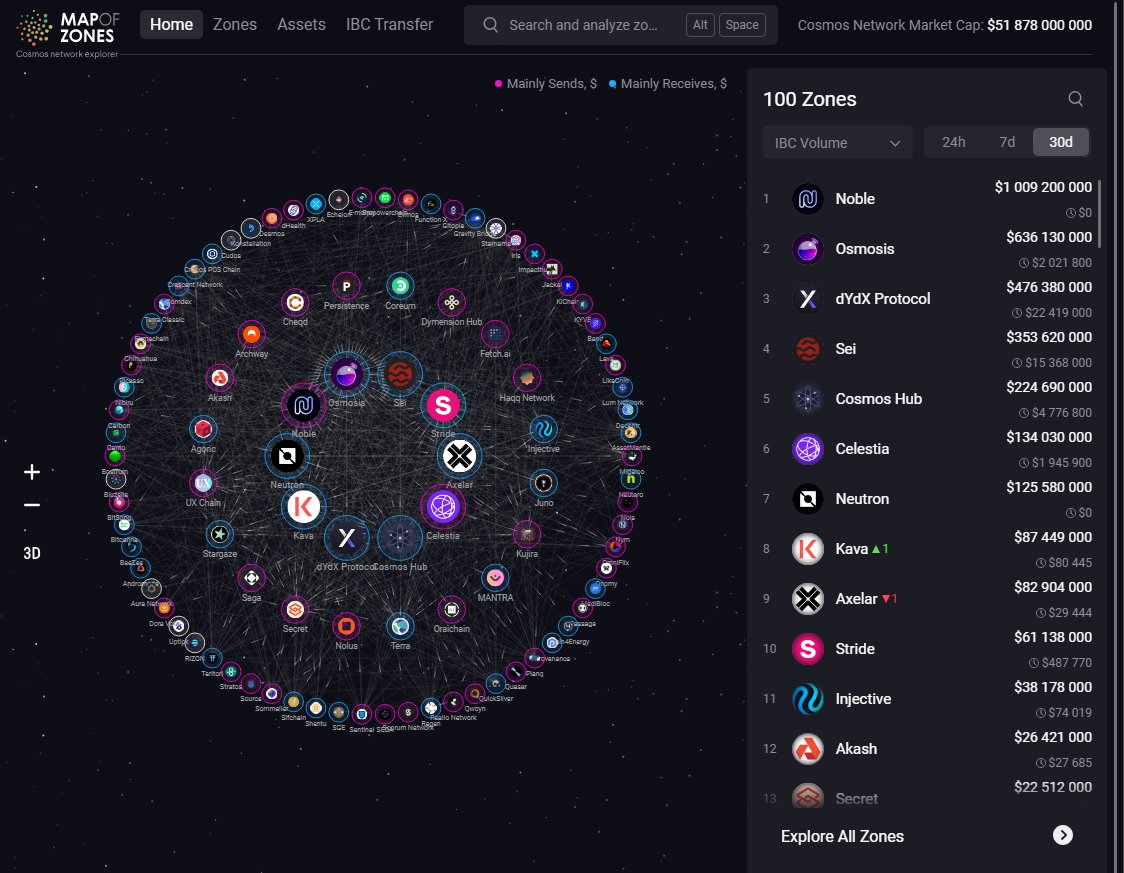1124x873 pixels.
Task: Click the Fetch.ai node on the map
Action: click(495, 334)
